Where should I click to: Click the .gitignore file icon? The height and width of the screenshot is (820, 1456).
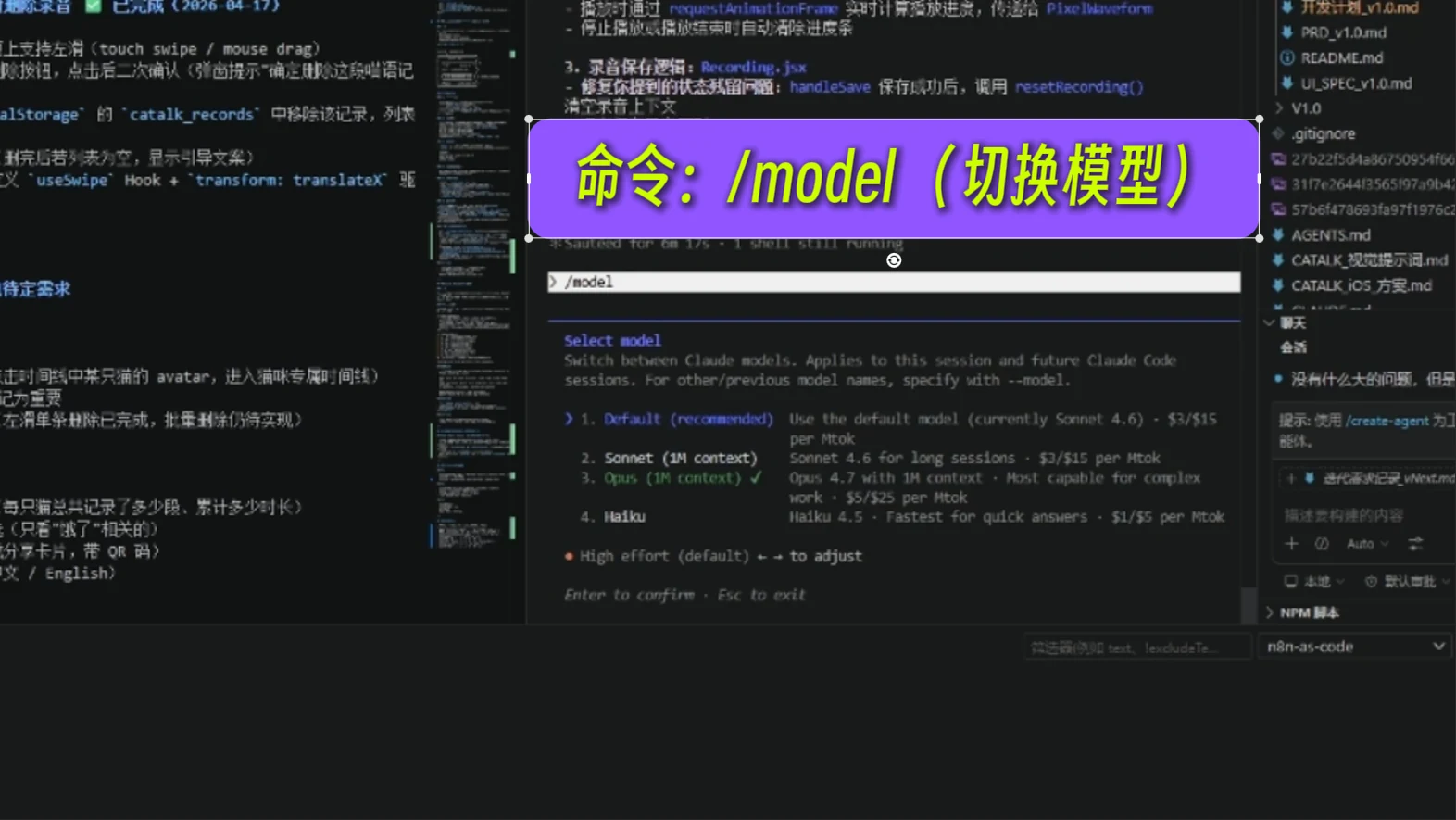pos(1278,133)
